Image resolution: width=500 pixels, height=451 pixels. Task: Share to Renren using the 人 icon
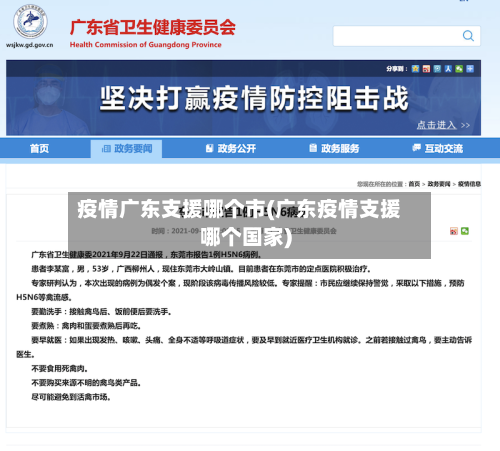coord(448,69)
